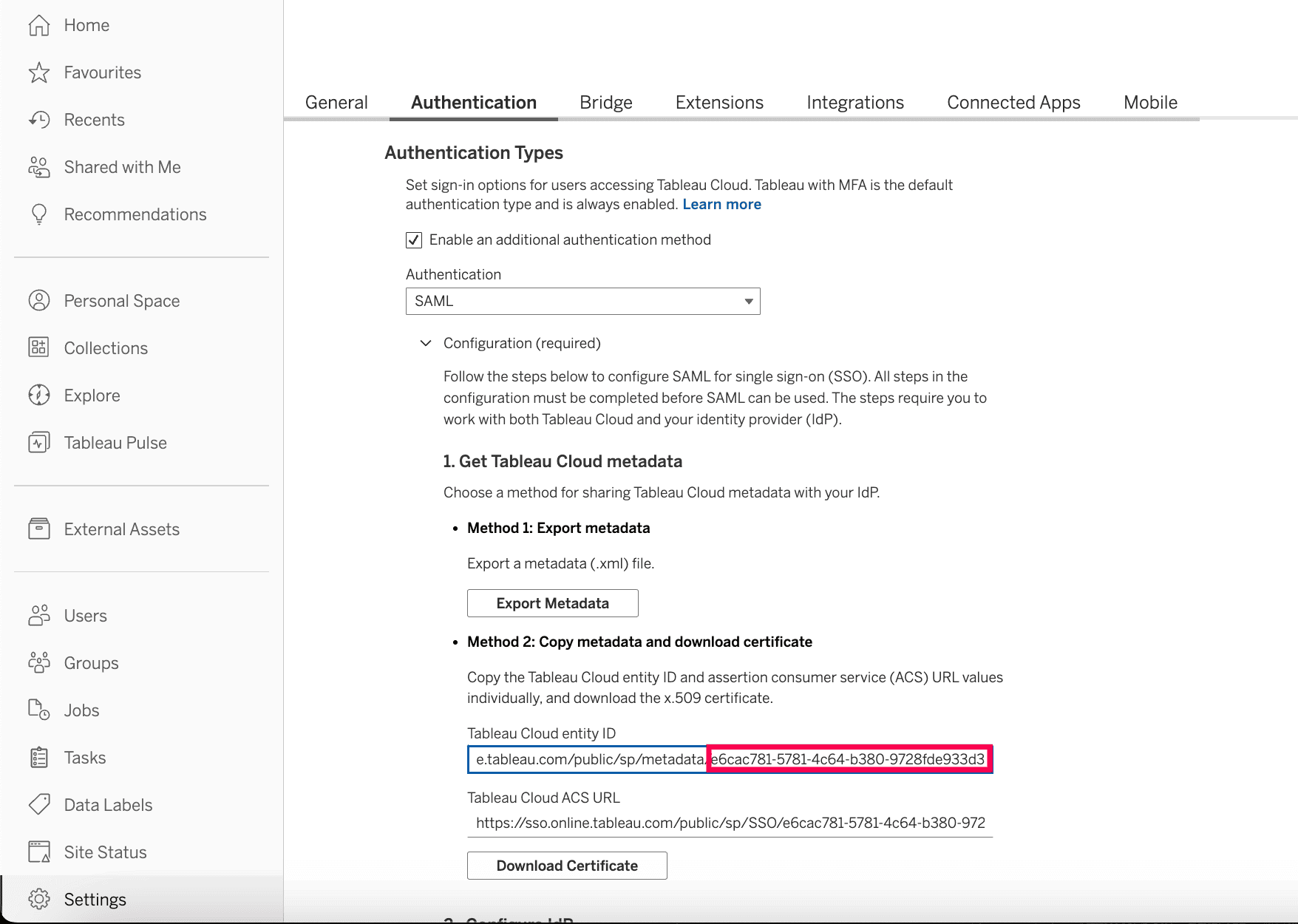Open the Bridge tab

coord(605,102)
